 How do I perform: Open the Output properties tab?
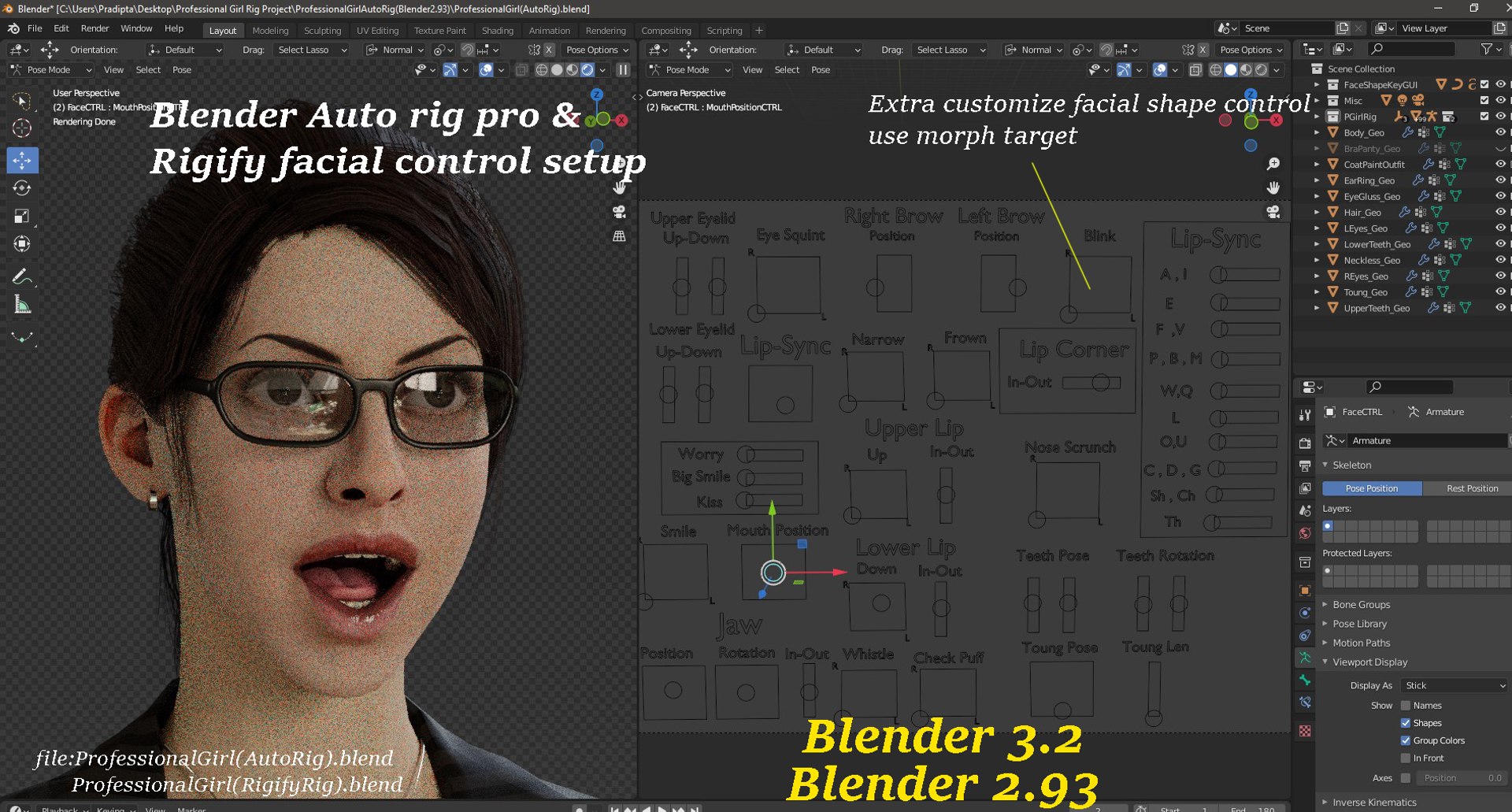pyautogui.click(x=1305, y=466)
